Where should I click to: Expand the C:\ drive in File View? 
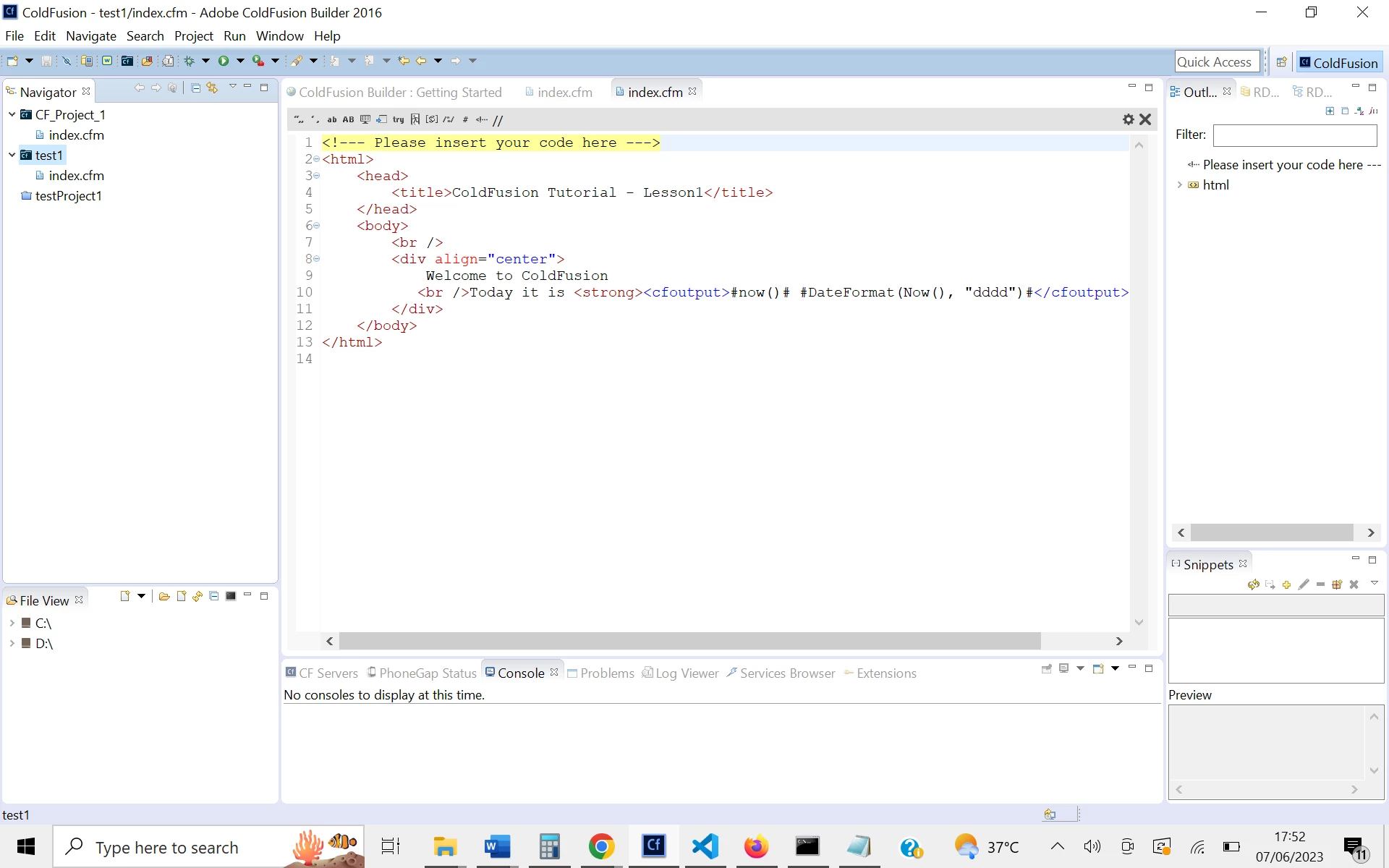12,623
